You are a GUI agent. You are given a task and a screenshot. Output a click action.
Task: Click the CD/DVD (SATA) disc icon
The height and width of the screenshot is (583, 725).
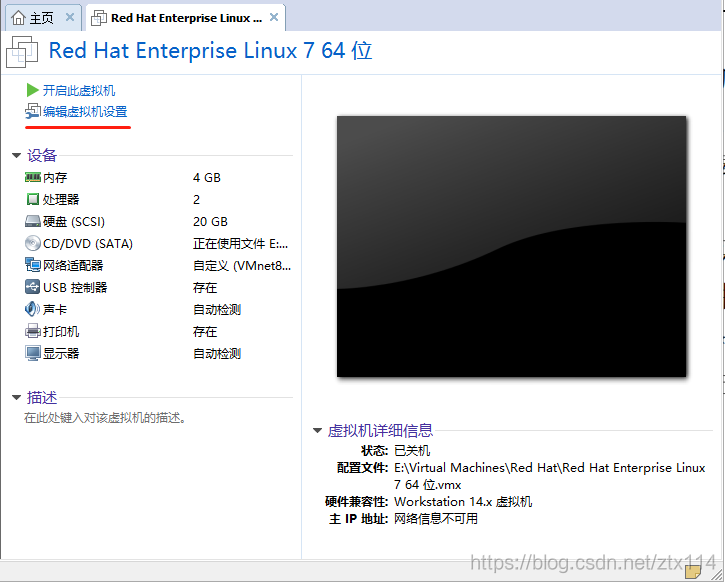pyautogui.click(x=33, y=243)
